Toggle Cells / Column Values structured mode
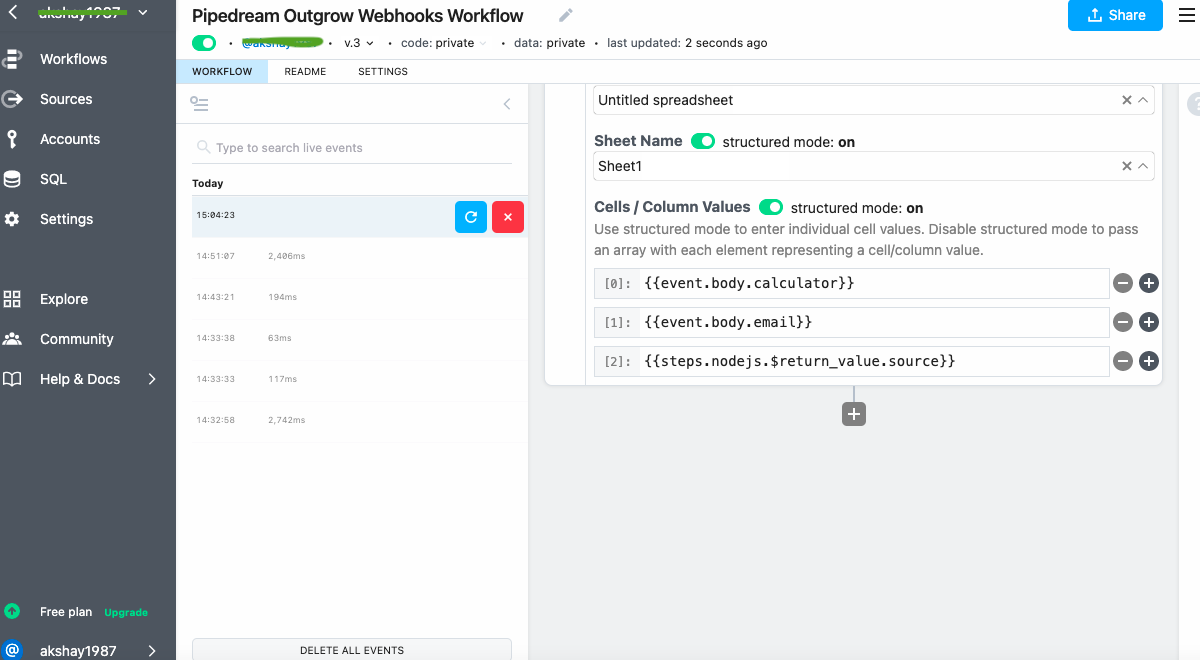This screenshot has width=1200, height=660. [771, 207]
